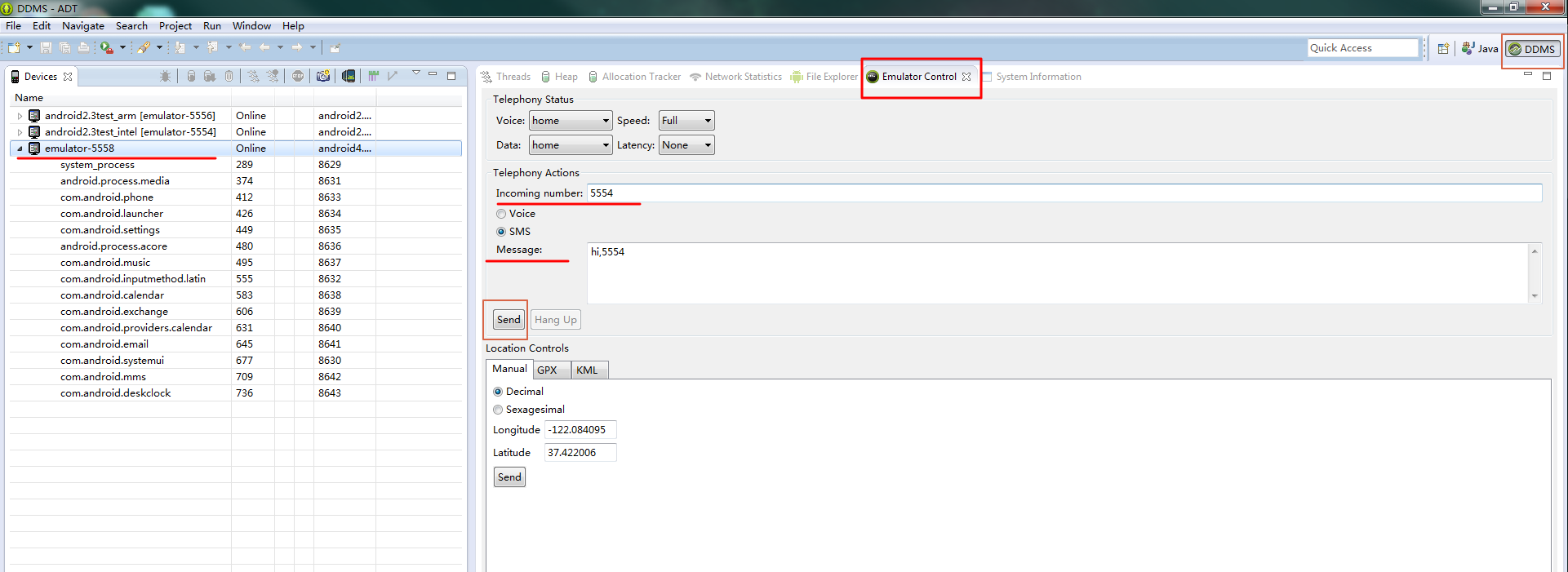Collapse the emulator-5558 device tree
This screenshot has height=572, width=1568.
(20, 149)
